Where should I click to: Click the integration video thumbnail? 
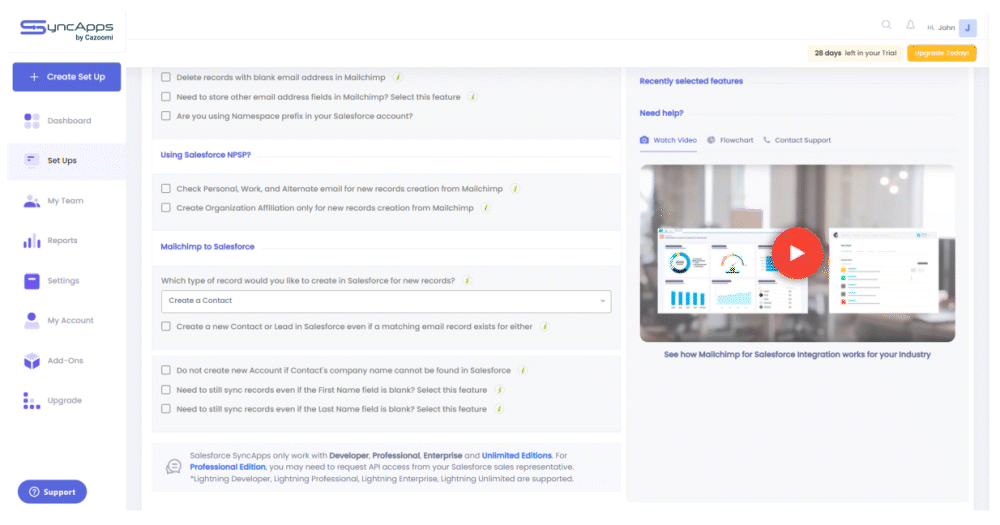(x=797, y=253)
